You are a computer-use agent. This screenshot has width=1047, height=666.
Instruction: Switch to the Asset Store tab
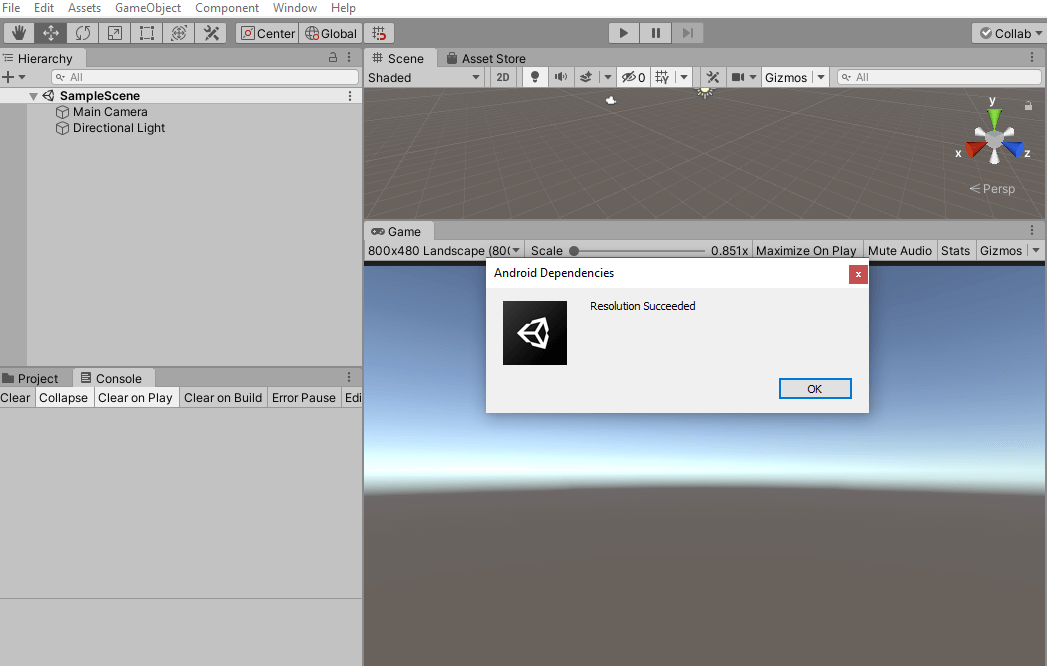(486, 58)
